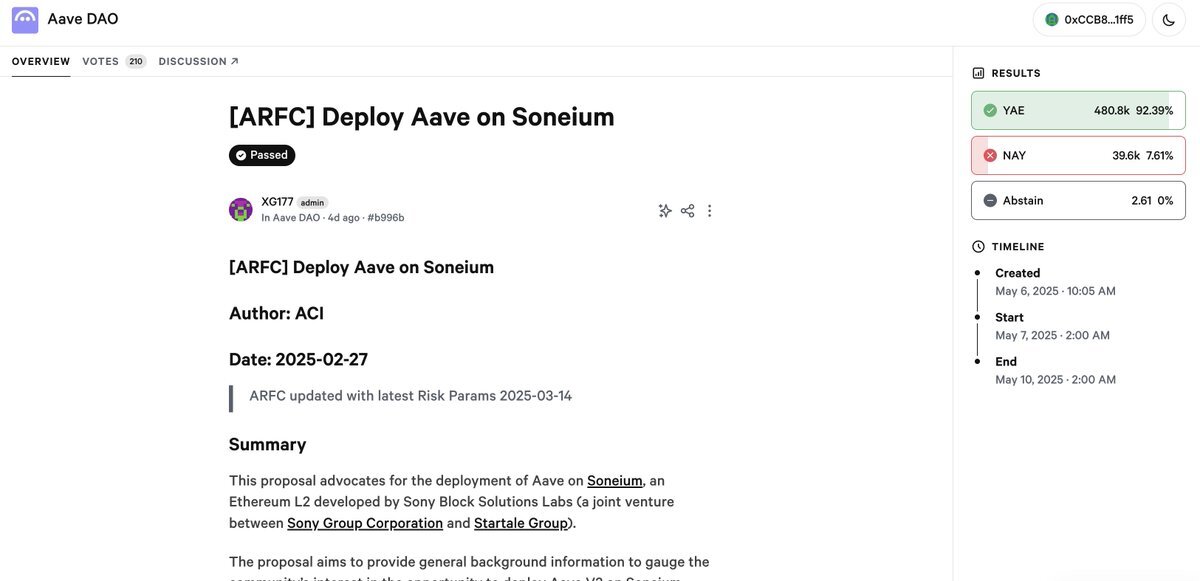Image resolution: width=1200 pixels, height=581 pixels.
Task: Click XG177's pixel avatar thumbnail
Action: click(241, 209)
